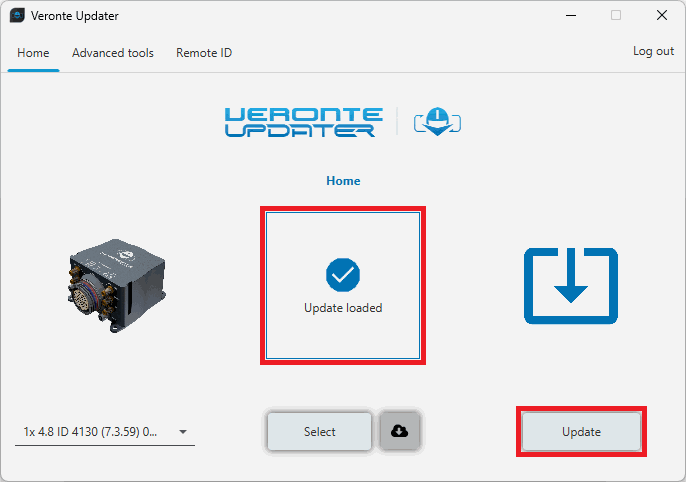Viewport: 686px width, 482px height.
Task: Click the blue checkmark circle icon
Action: (x=343, y=274)
